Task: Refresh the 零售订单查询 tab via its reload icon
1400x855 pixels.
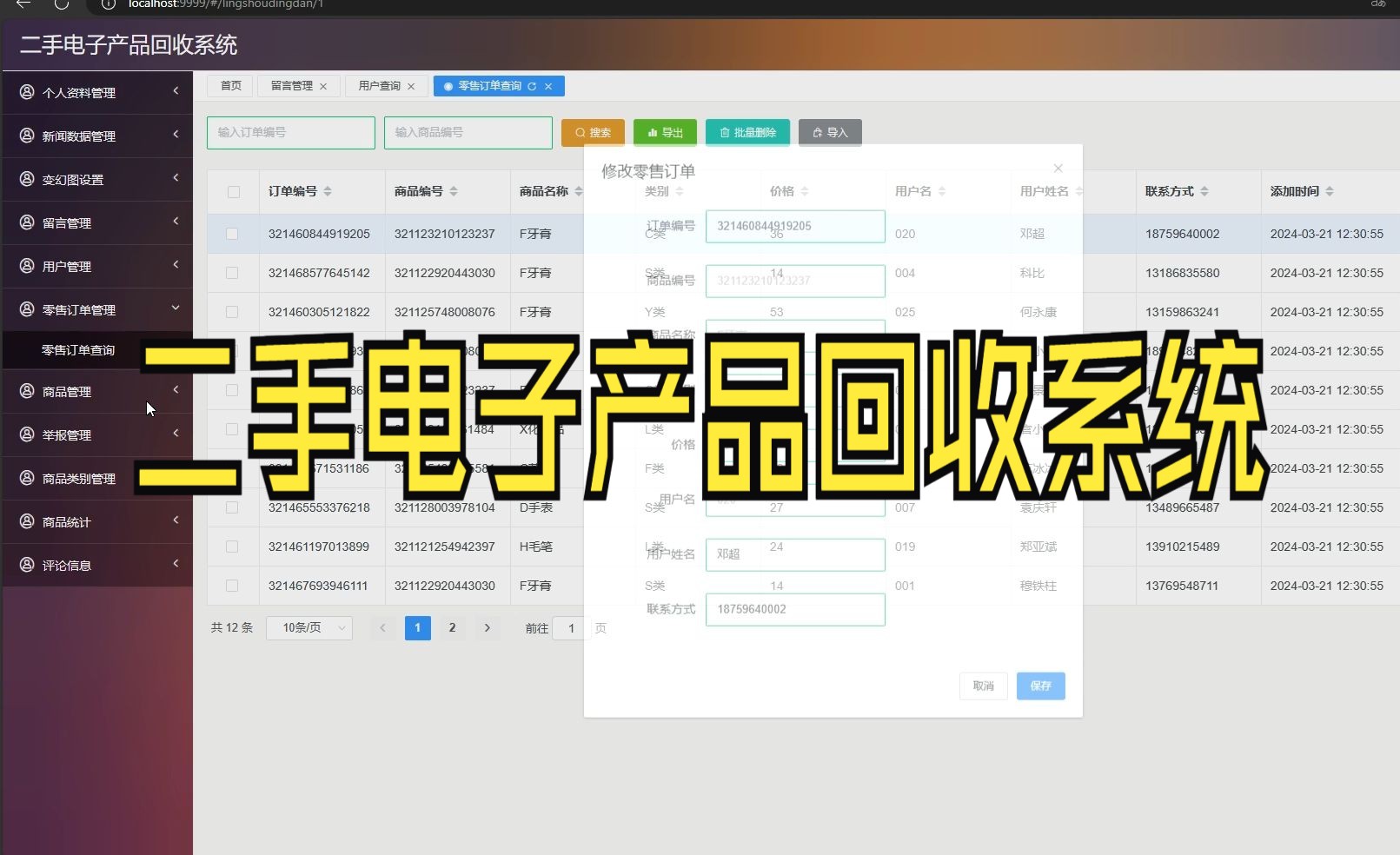Action: point(532,86)
